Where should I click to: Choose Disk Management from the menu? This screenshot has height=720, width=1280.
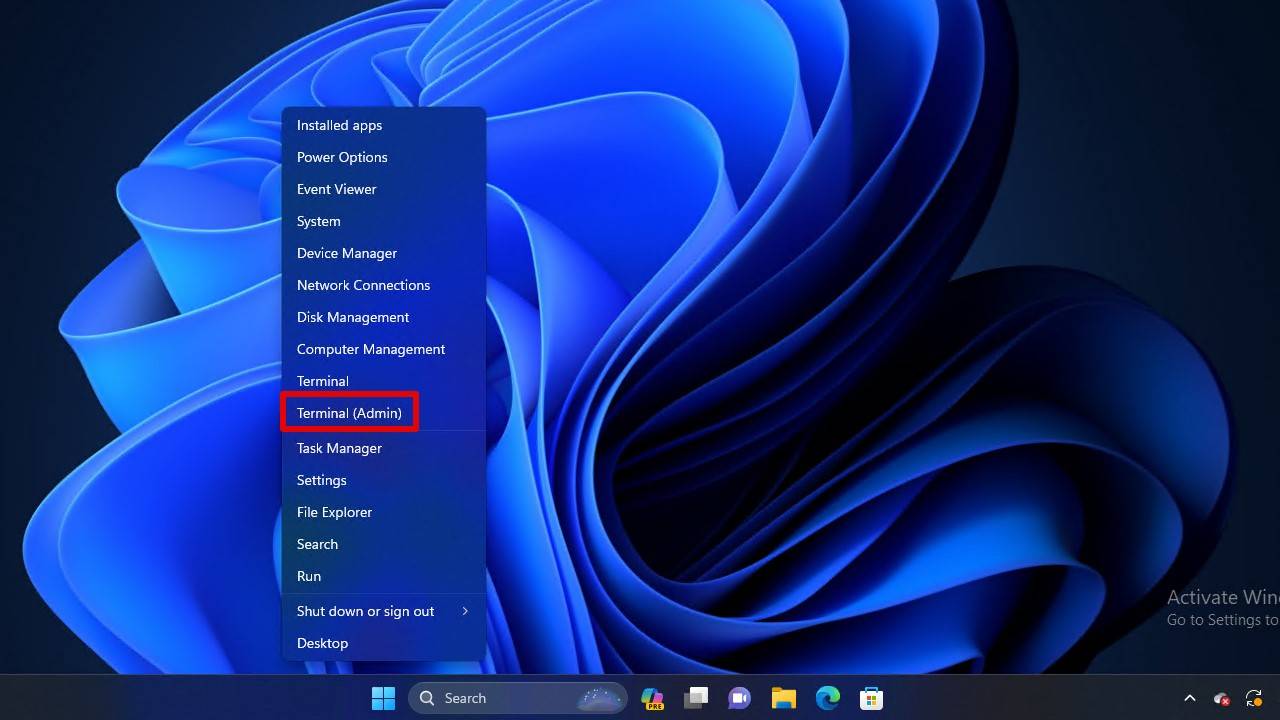(x=353, y=317)
